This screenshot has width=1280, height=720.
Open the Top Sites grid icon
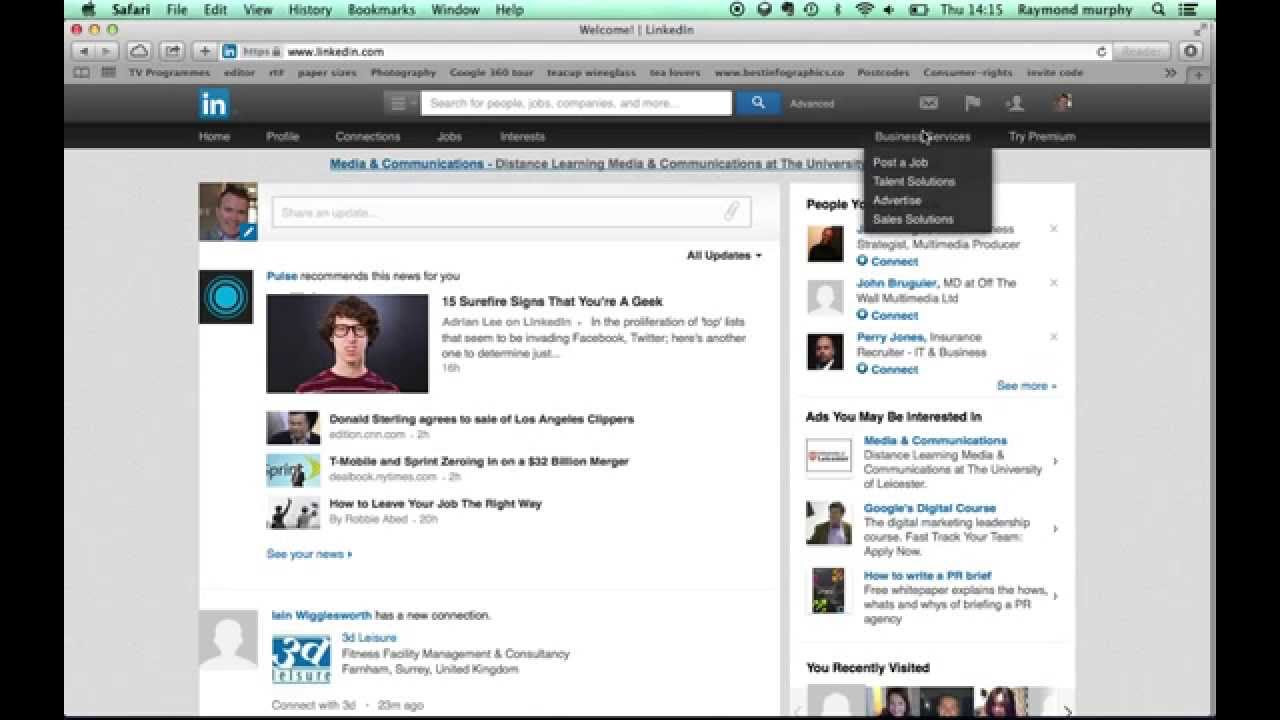[108, 72]
